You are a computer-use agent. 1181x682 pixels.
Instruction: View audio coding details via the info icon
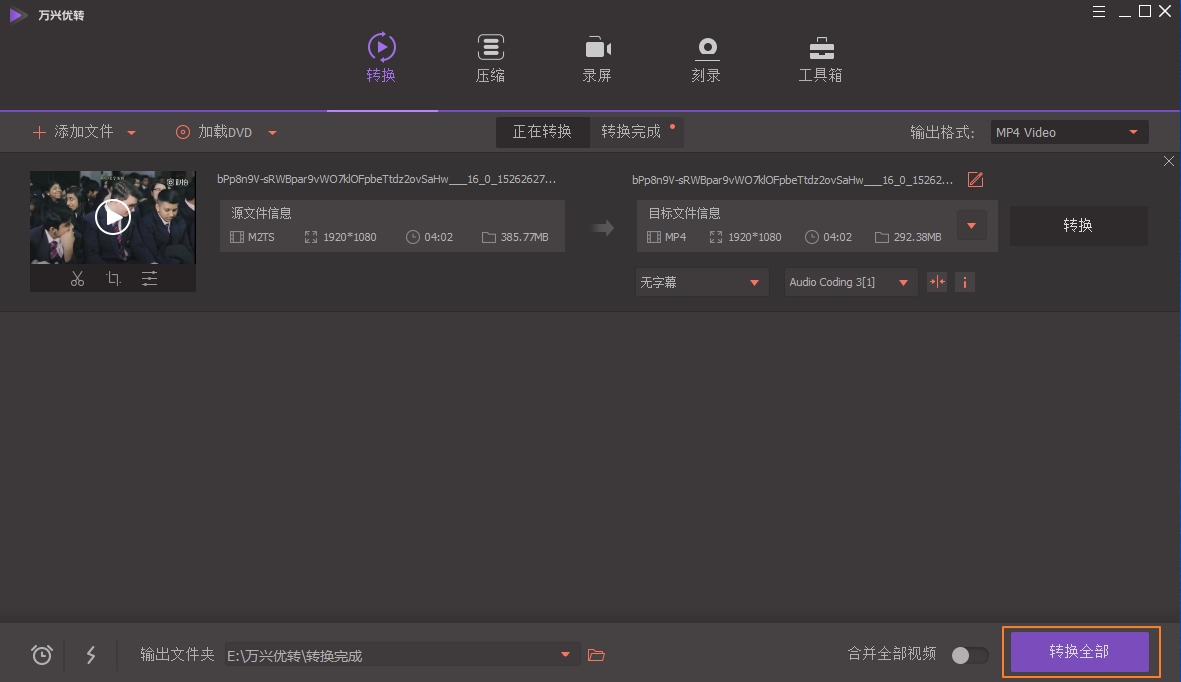click(x=964, y=282)
